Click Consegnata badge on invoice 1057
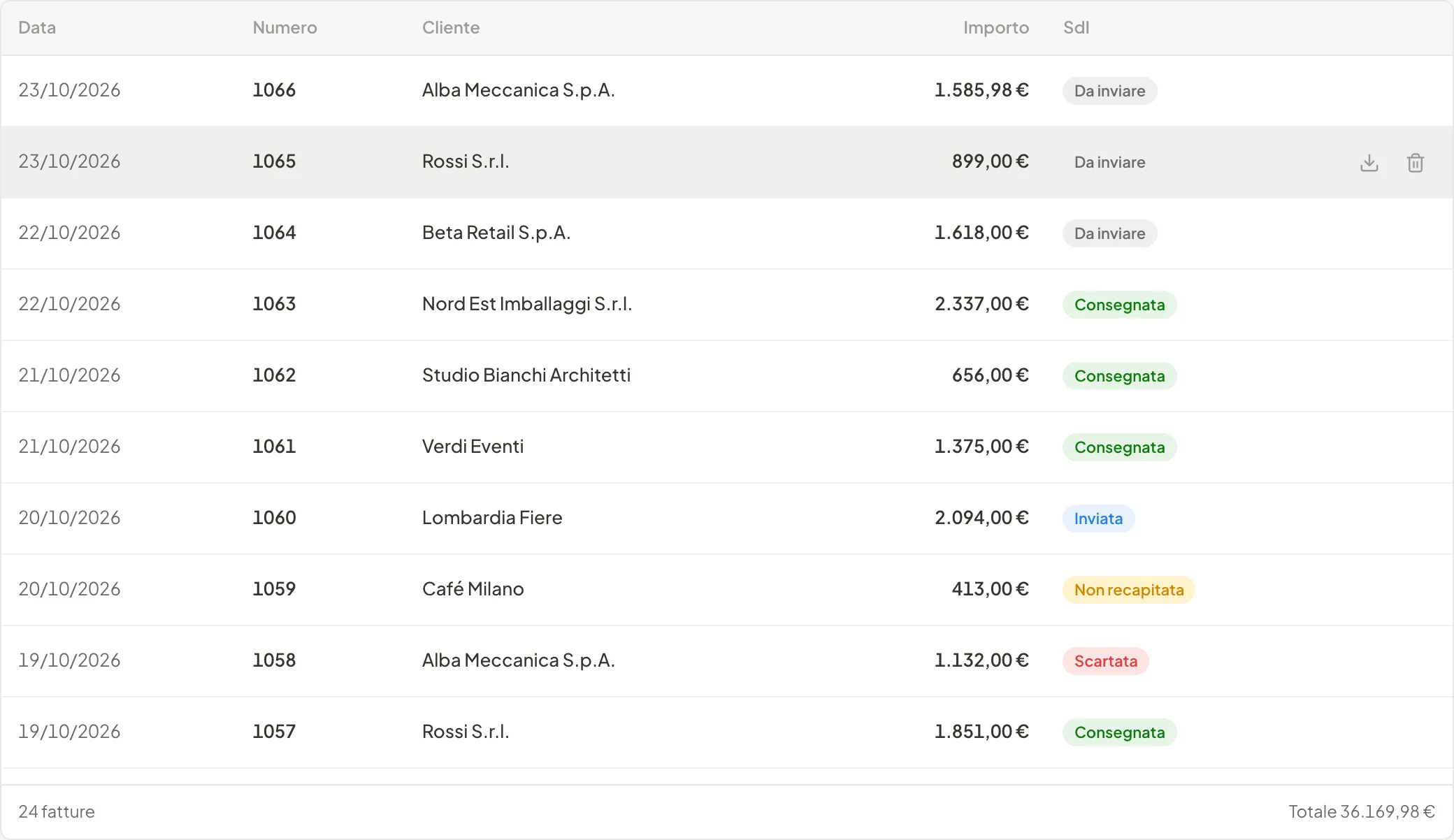Image resolution: width=1454 pixels, height=840 pixels. [1120, 732]
